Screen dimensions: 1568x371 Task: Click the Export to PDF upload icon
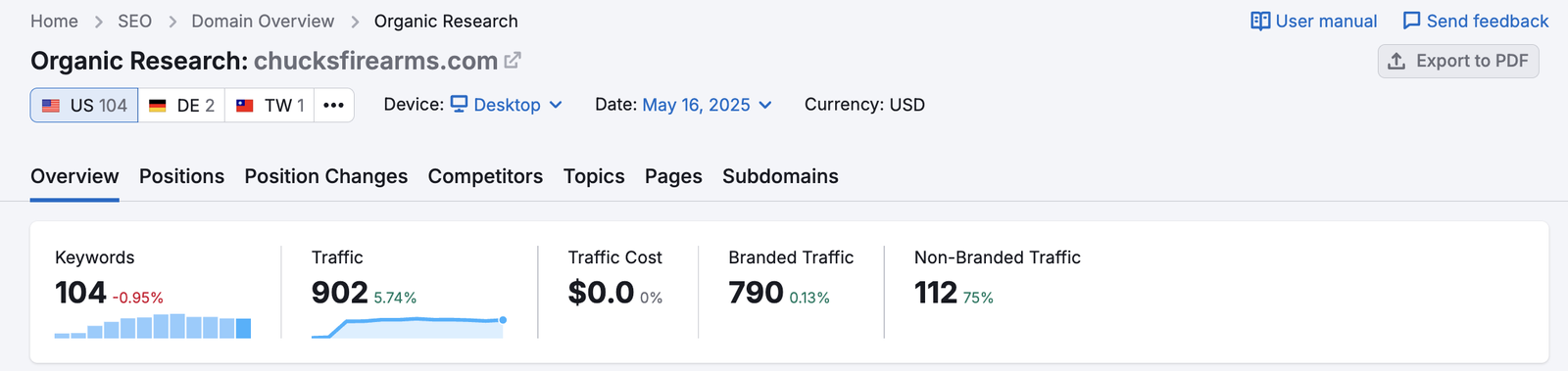1396,61
